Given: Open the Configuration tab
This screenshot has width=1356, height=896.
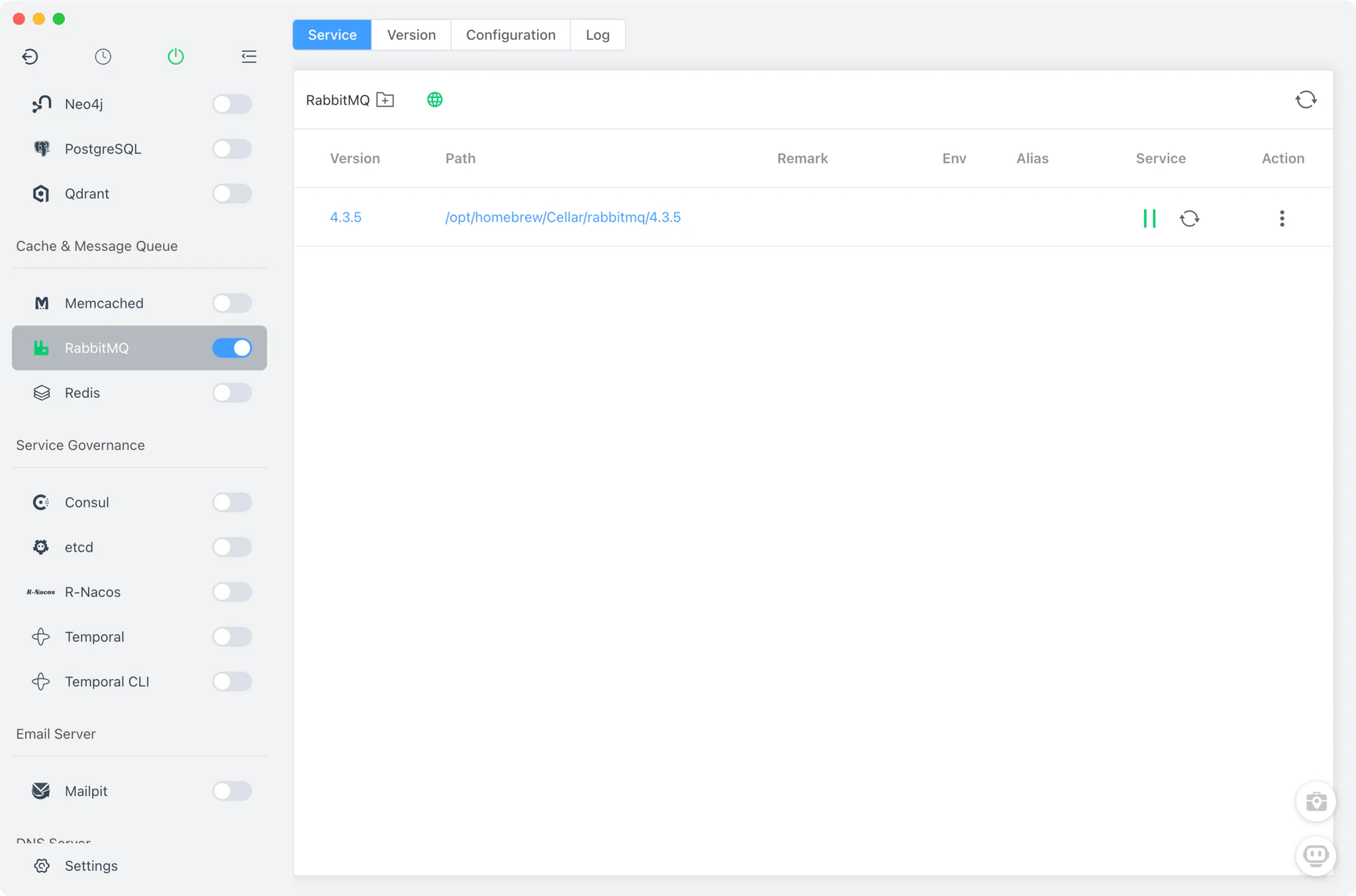Looking at the screenshot, I should click(x=510, y=35).
